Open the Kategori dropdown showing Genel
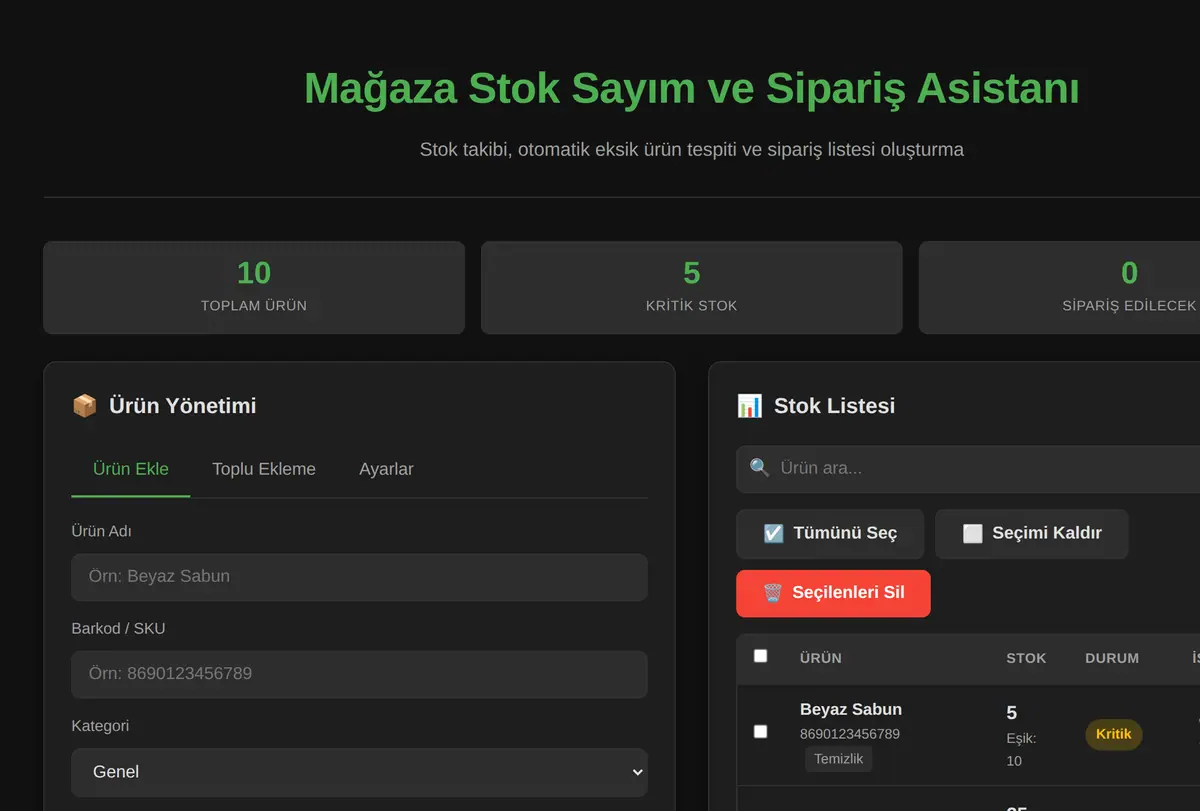This screenshot has width=1200, height=811. coord(359,772)
